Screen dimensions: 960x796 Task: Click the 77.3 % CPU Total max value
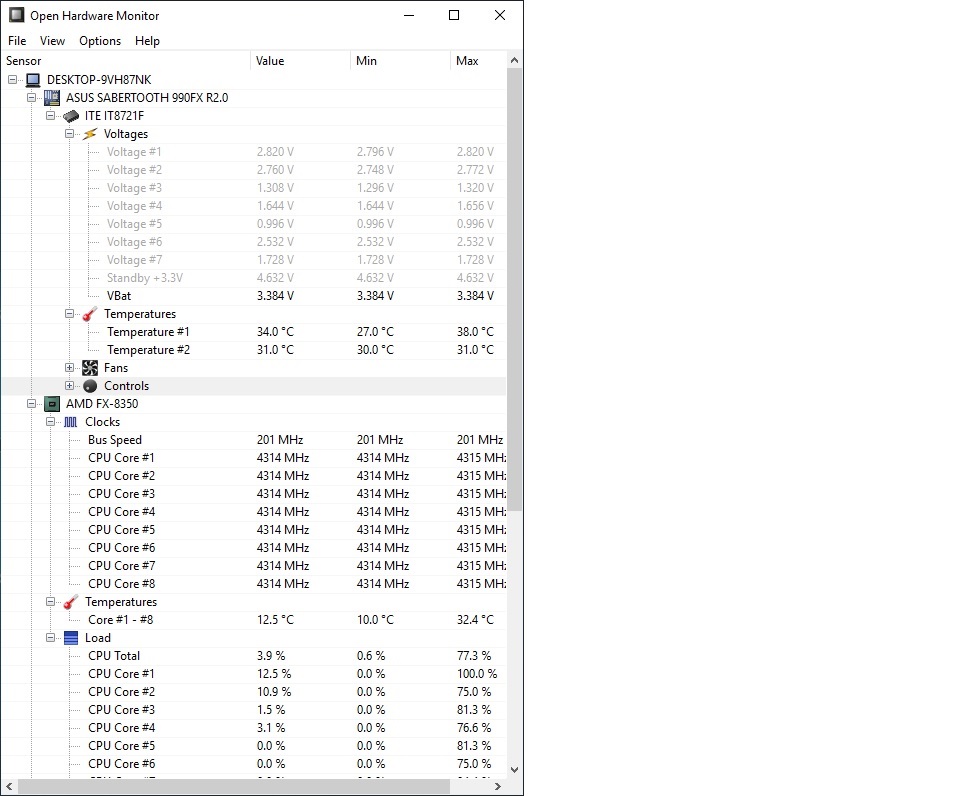474,656
